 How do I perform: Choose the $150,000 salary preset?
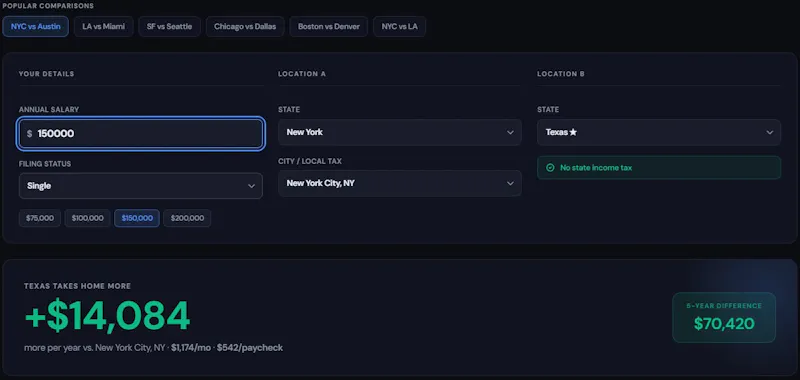pos(137,218)
